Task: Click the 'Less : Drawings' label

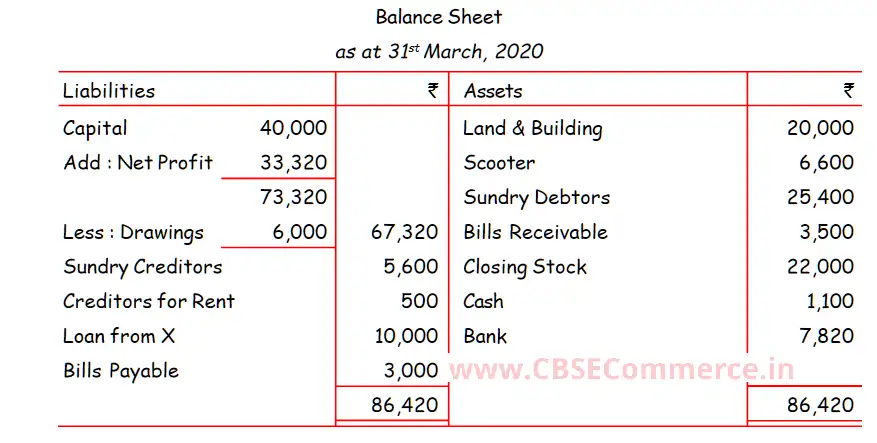Action: coord(133,232)
